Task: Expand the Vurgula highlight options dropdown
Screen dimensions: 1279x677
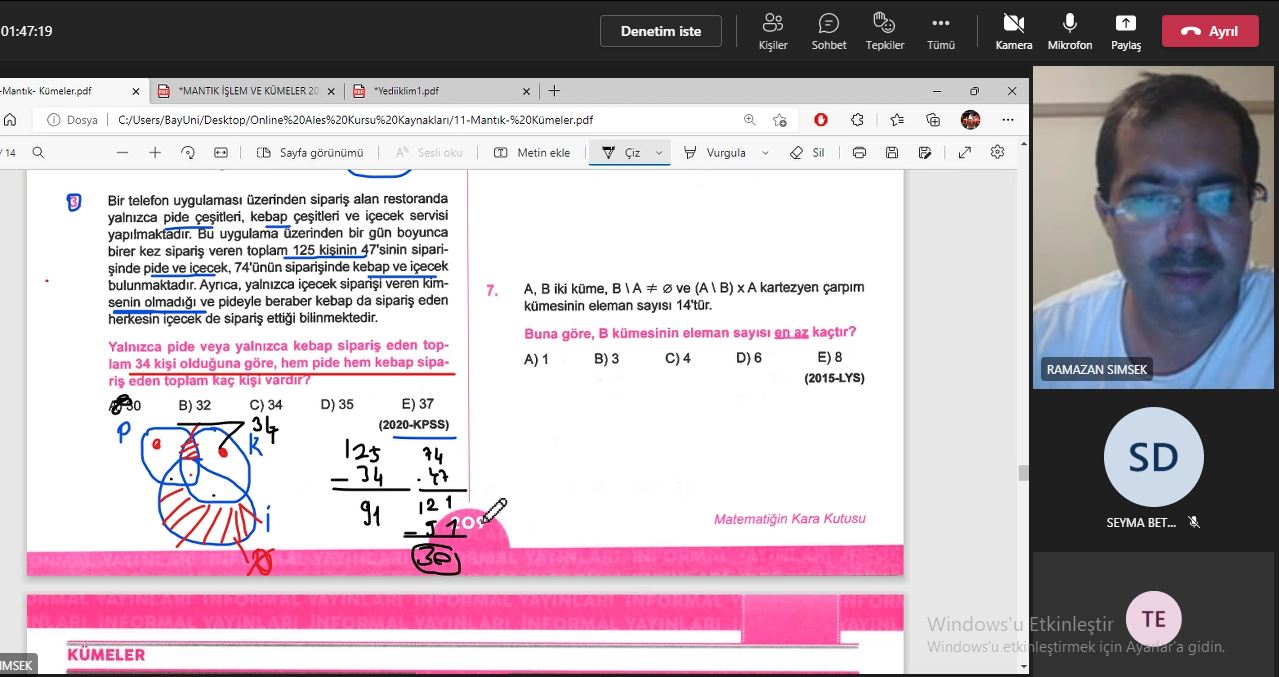Action: [766, 153]
